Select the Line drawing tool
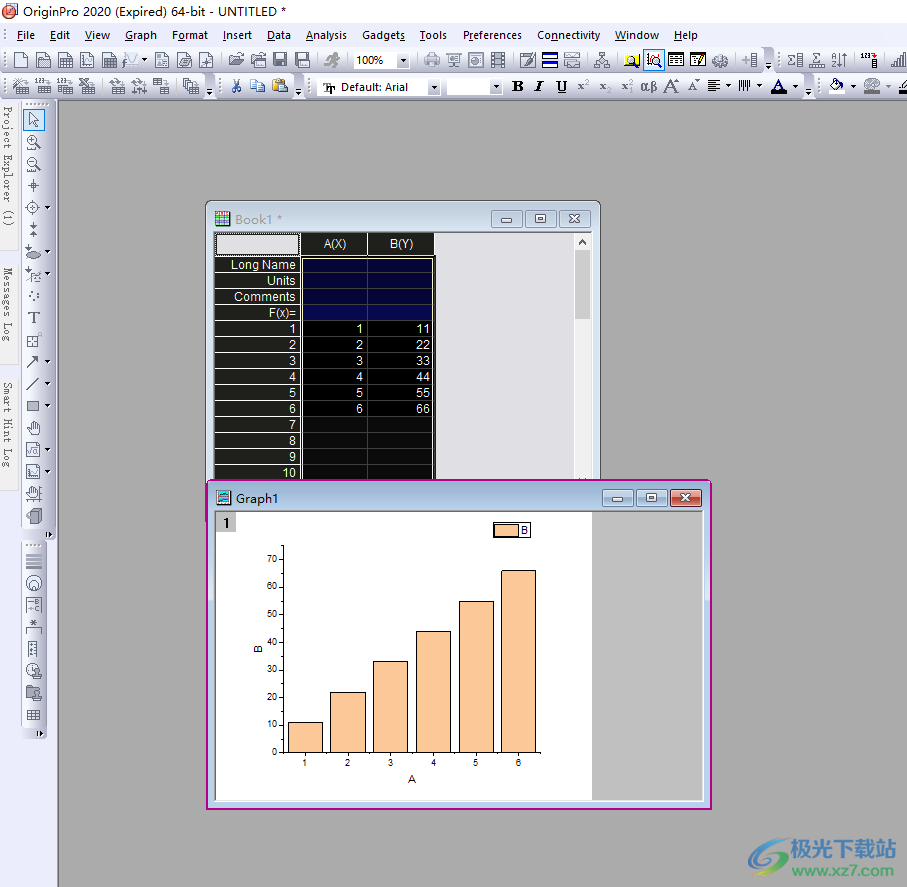The height and width of the screenshot is (887, 907). [x=33, y=384]
